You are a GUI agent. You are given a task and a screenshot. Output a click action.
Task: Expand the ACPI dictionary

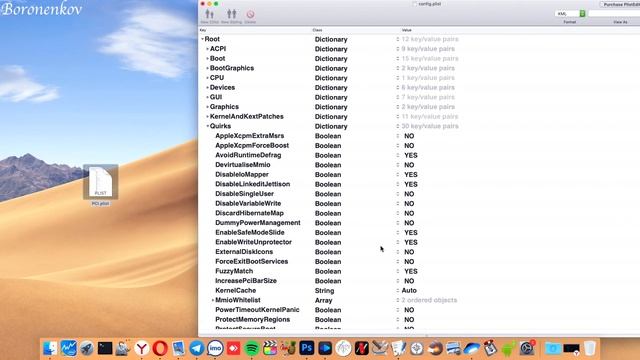point(207,49)
